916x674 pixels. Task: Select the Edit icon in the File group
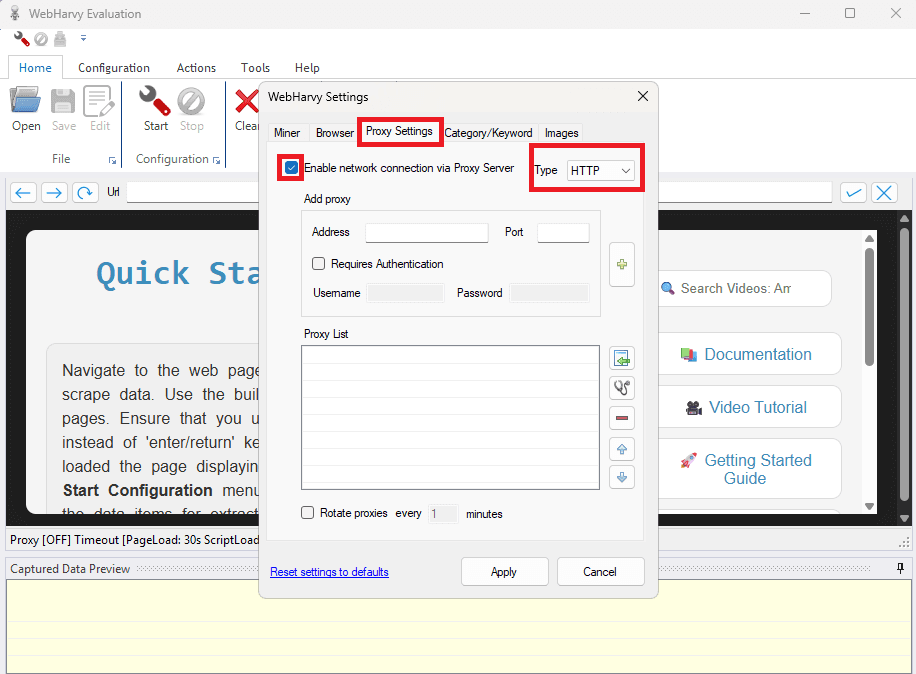(99, 103)
